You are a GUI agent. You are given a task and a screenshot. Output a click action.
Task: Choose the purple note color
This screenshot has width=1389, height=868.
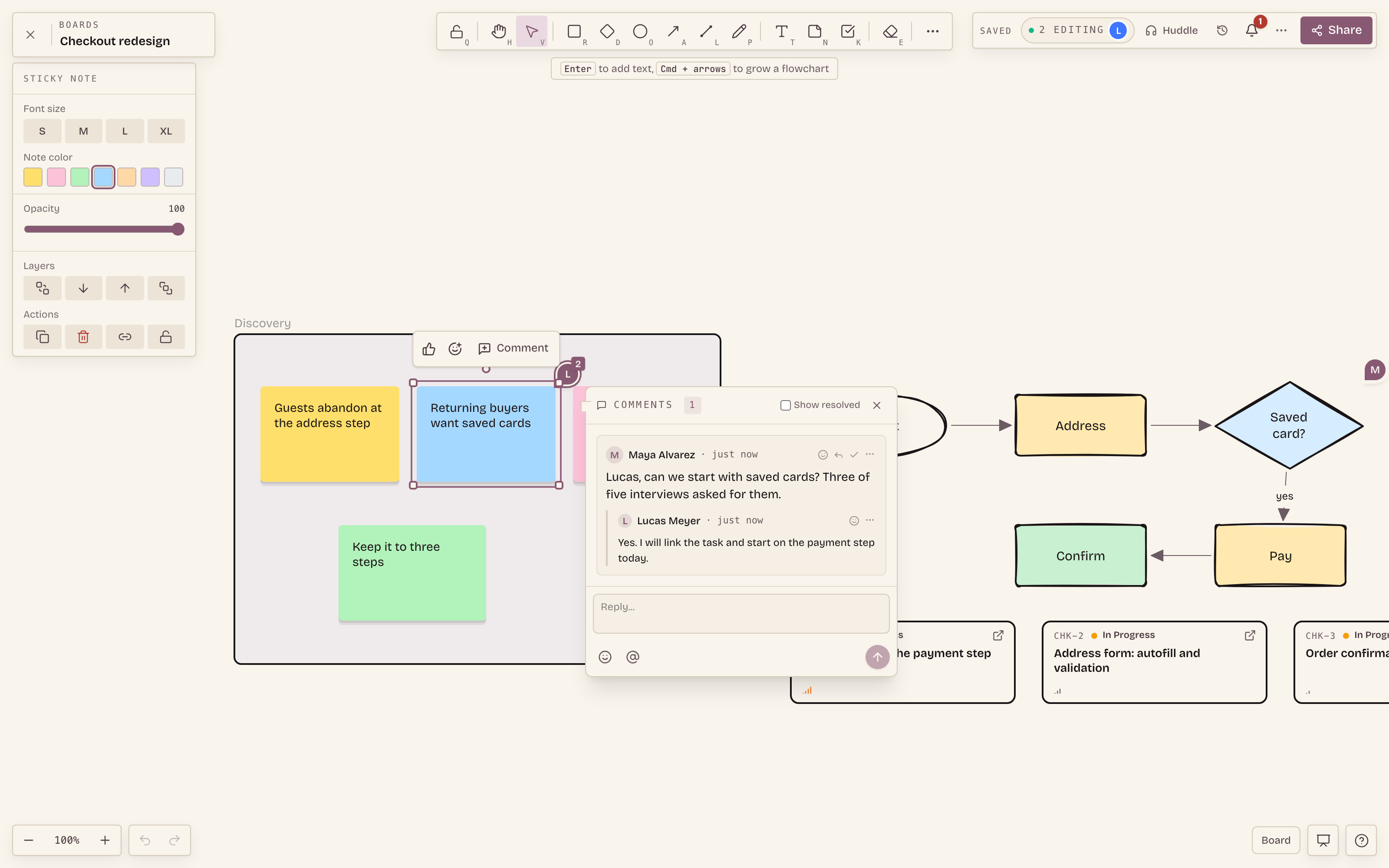150,177
